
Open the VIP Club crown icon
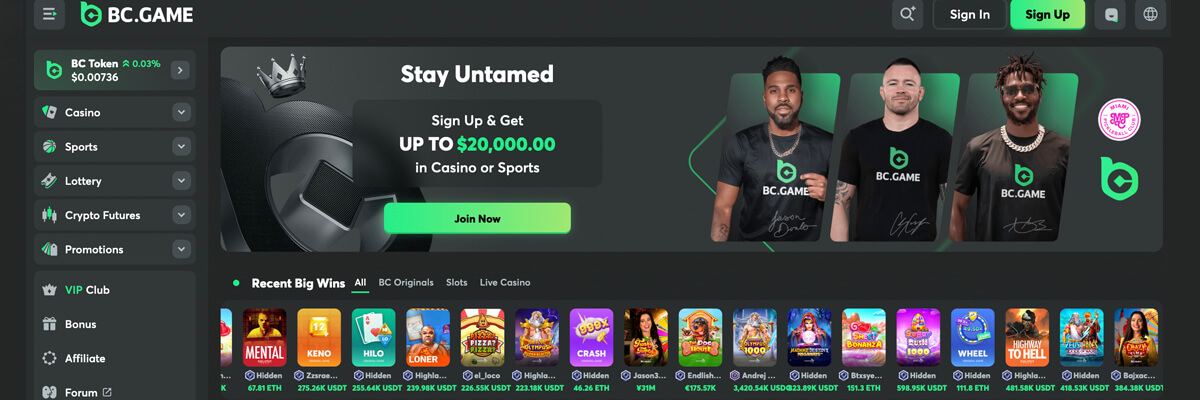coord(49,290)
